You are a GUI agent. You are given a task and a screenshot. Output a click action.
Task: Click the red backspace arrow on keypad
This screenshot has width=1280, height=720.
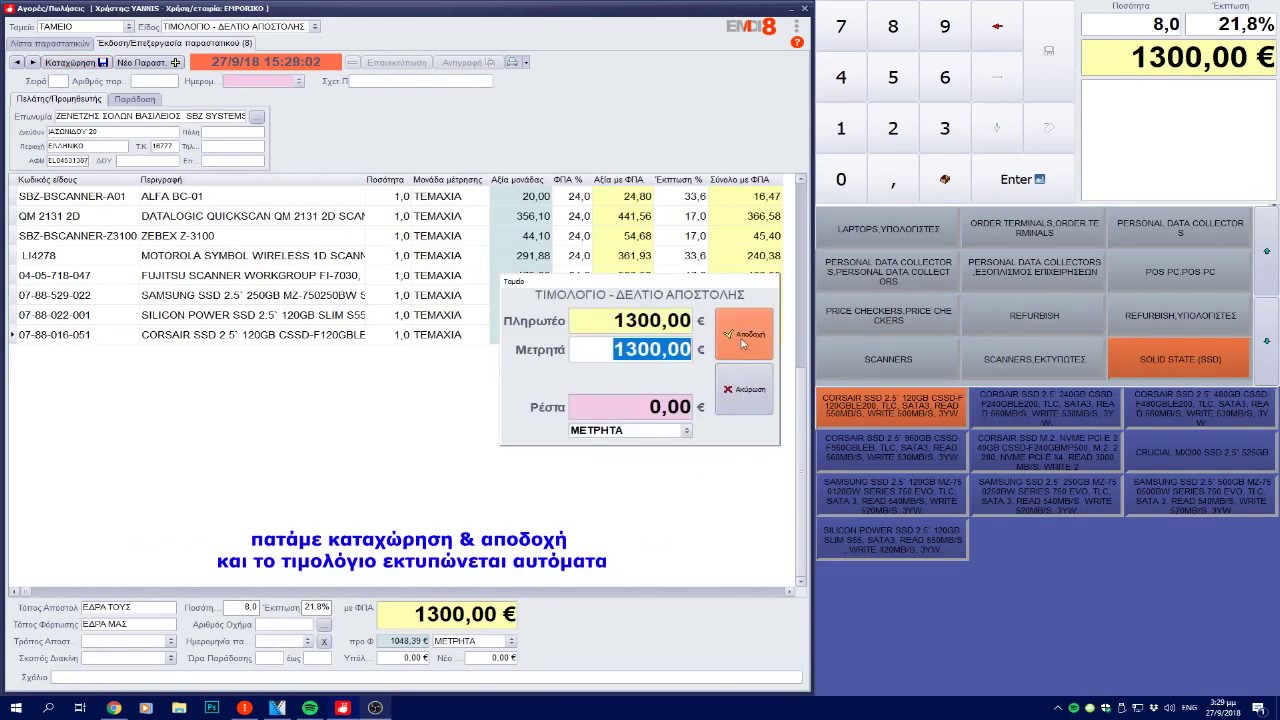click(x=997, y=26)
